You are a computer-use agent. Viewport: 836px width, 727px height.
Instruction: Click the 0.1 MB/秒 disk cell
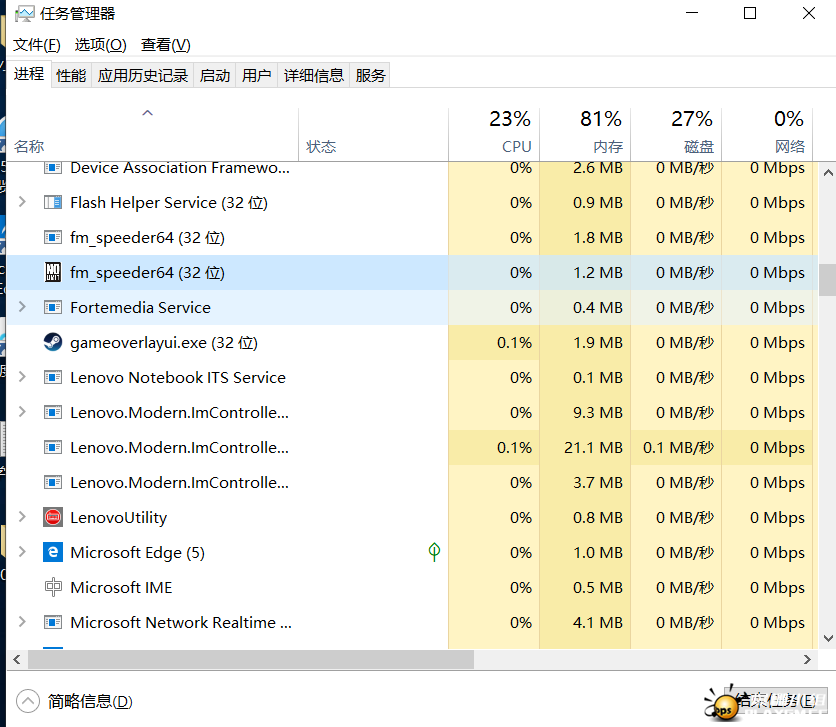click(x=678, y=447)
